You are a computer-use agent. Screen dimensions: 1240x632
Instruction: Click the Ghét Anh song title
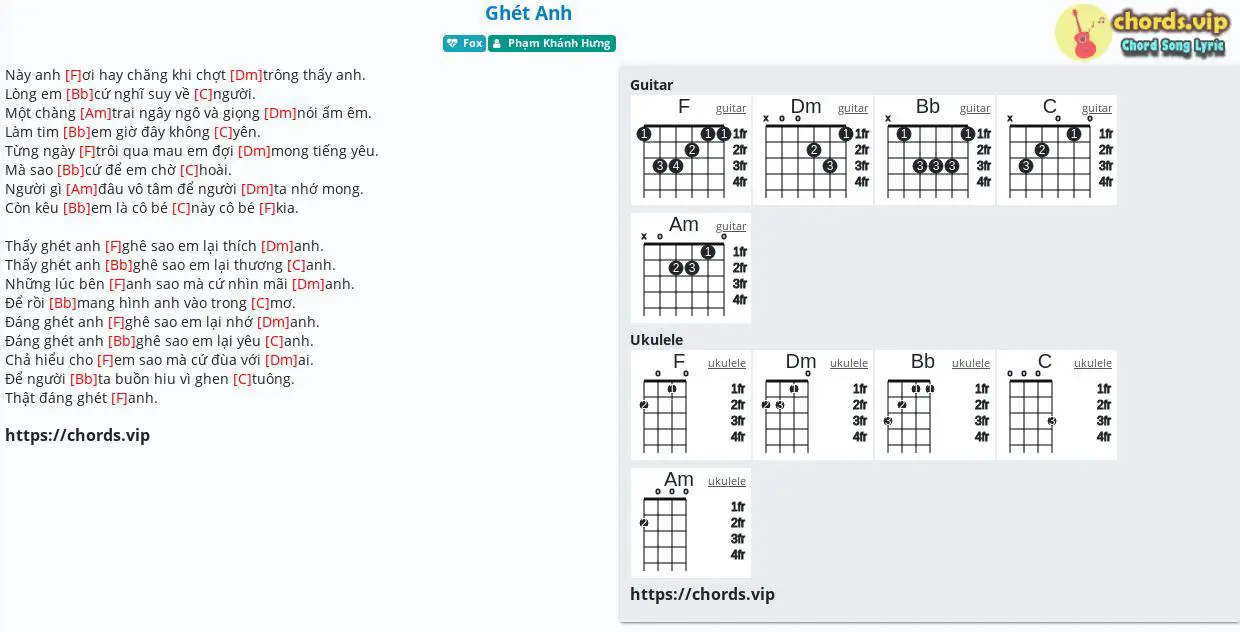pyautogui.click(x=529, y=13)
